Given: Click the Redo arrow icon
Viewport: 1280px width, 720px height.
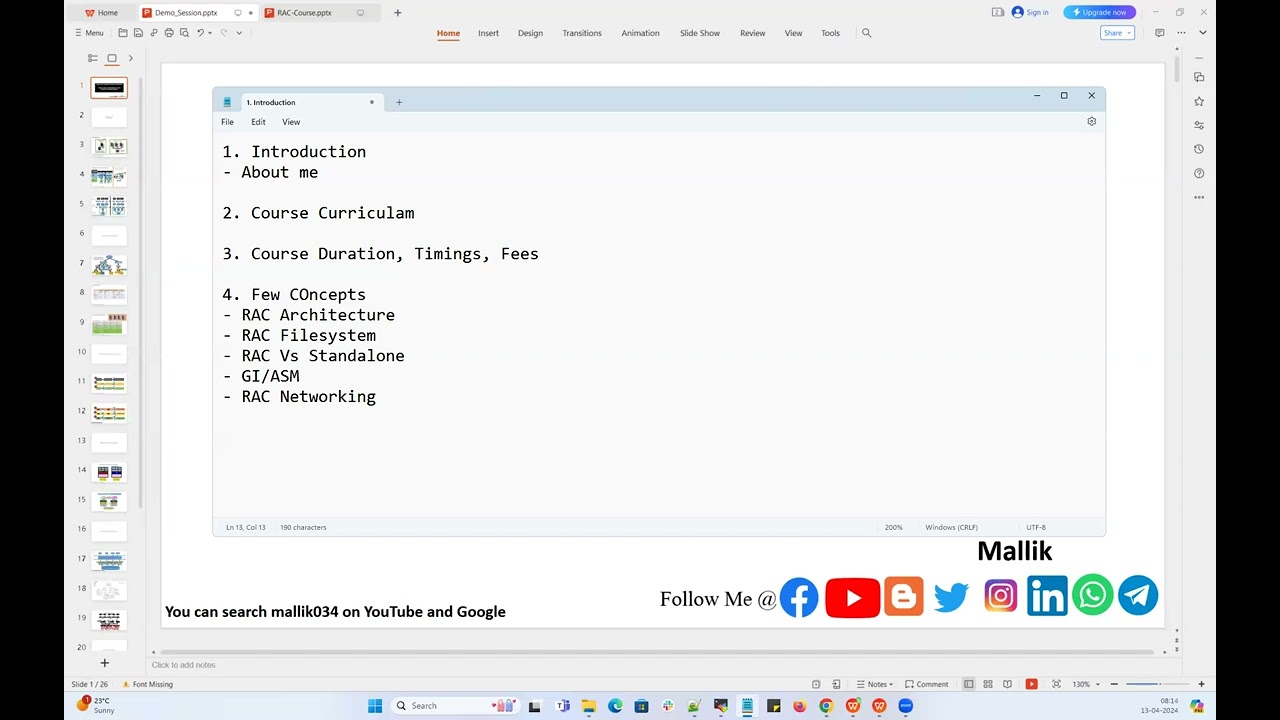Looking at the screenshot, I should [223, 33].
